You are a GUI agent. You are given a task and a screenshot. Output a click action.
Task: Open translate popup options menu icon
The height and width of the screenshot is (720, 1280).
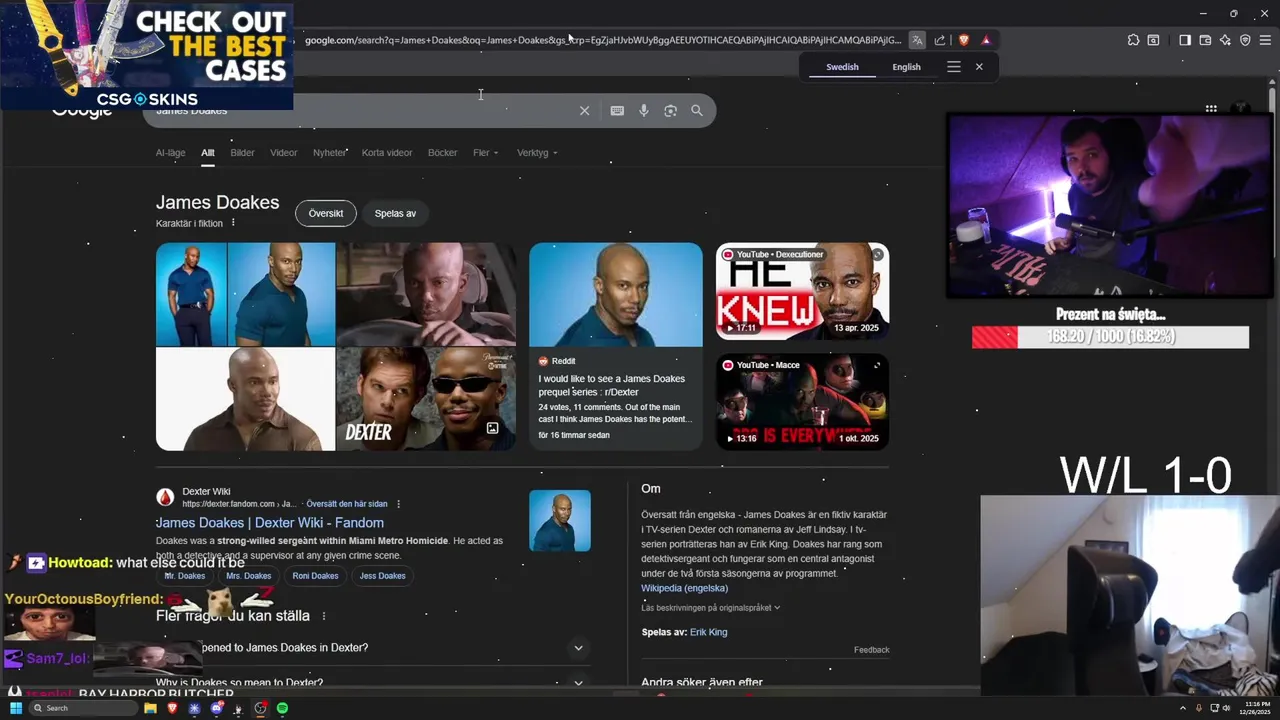coord(954,67)
